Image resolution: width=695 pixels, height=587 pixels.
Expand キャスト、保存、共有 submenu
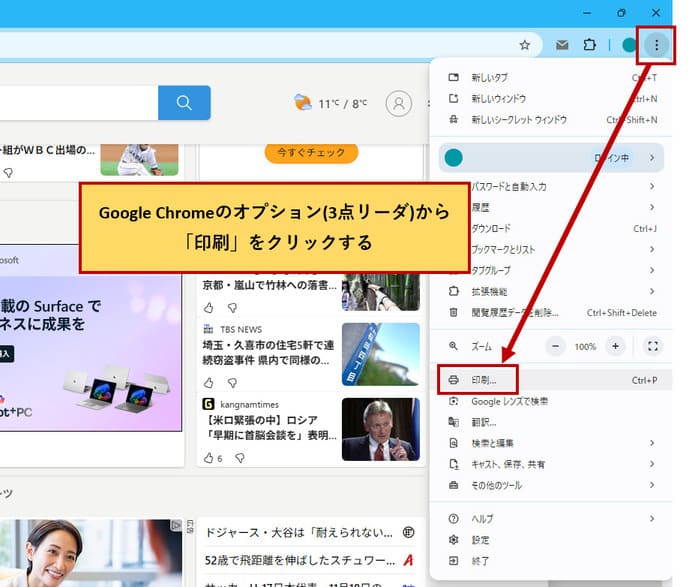coord(552,464)
